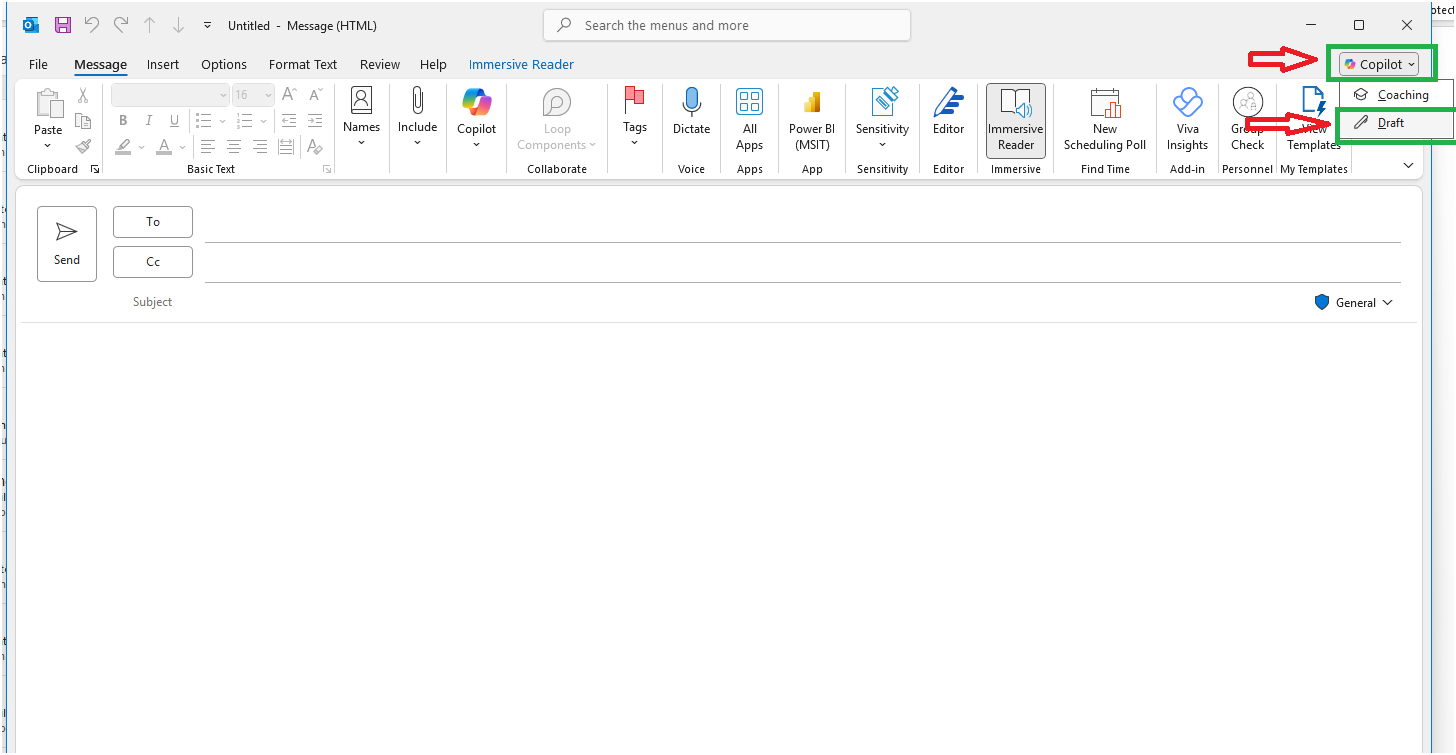1456x755 pixels.
Task: Open the Copilot dropdown in the top-right
Action: click(x=1380, y=64)
